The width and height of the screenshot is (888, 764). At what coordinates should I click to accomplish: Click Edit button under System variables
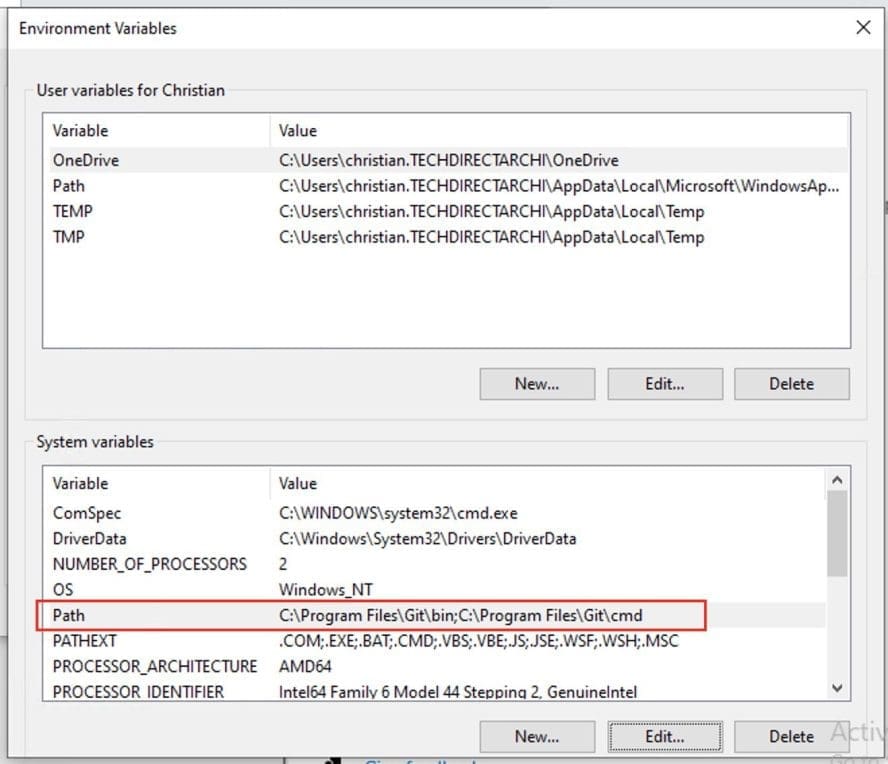tap(664, 737)
